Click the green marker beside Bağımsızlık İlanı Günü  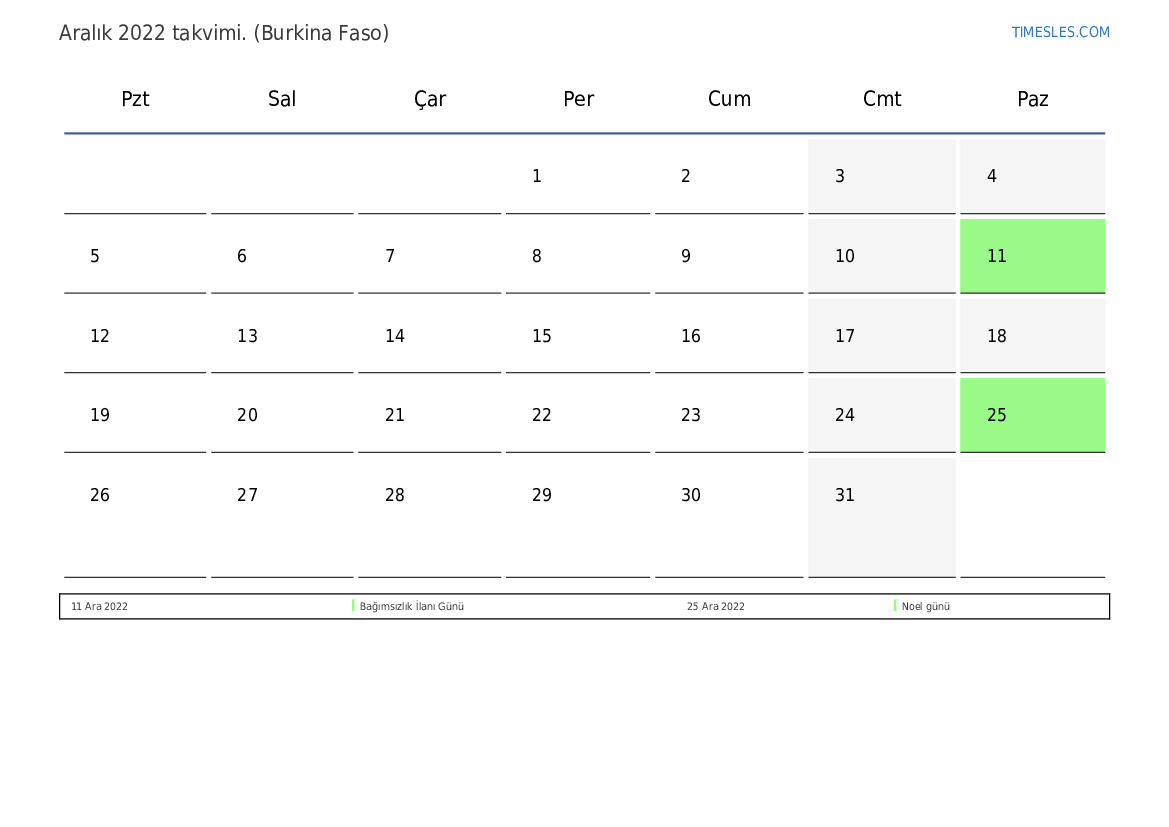(x=353, y=606)
